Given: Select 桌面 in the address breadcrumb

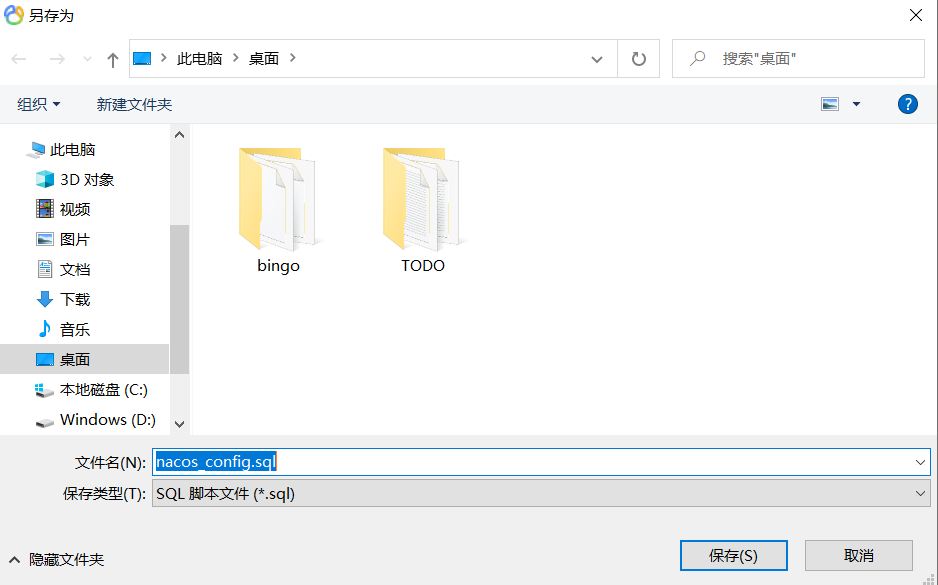Looking at the screenshot, I should coord(264,58).
